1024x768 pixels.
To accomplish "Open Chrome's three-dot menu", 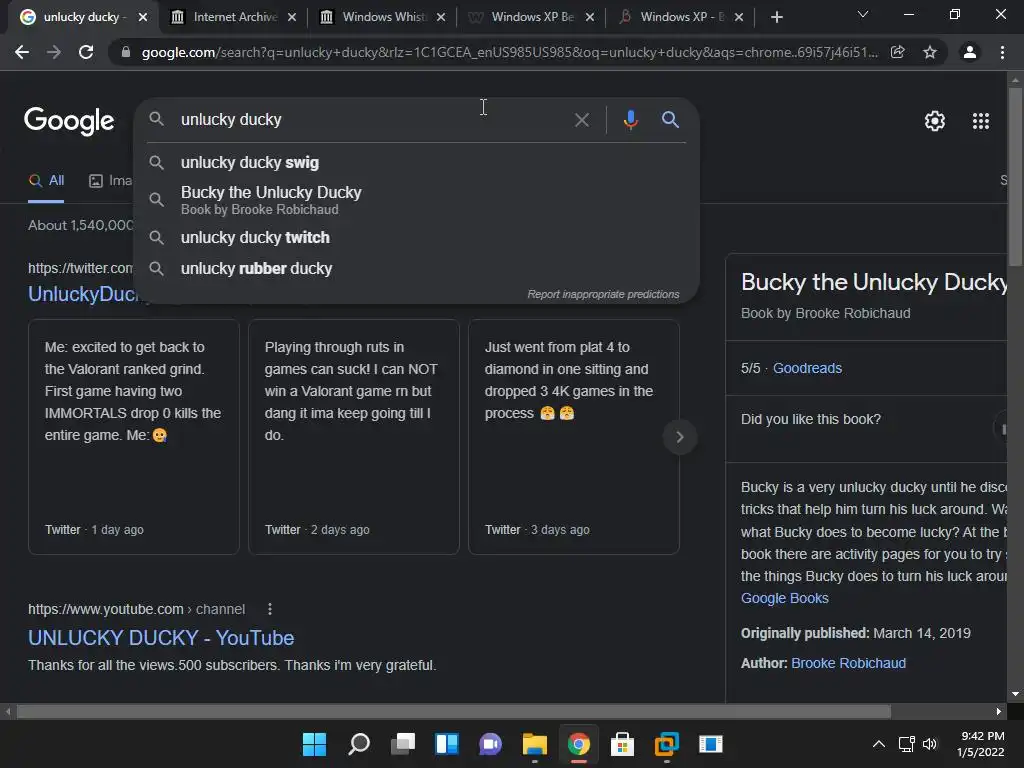I will (x=1002, y=52).
